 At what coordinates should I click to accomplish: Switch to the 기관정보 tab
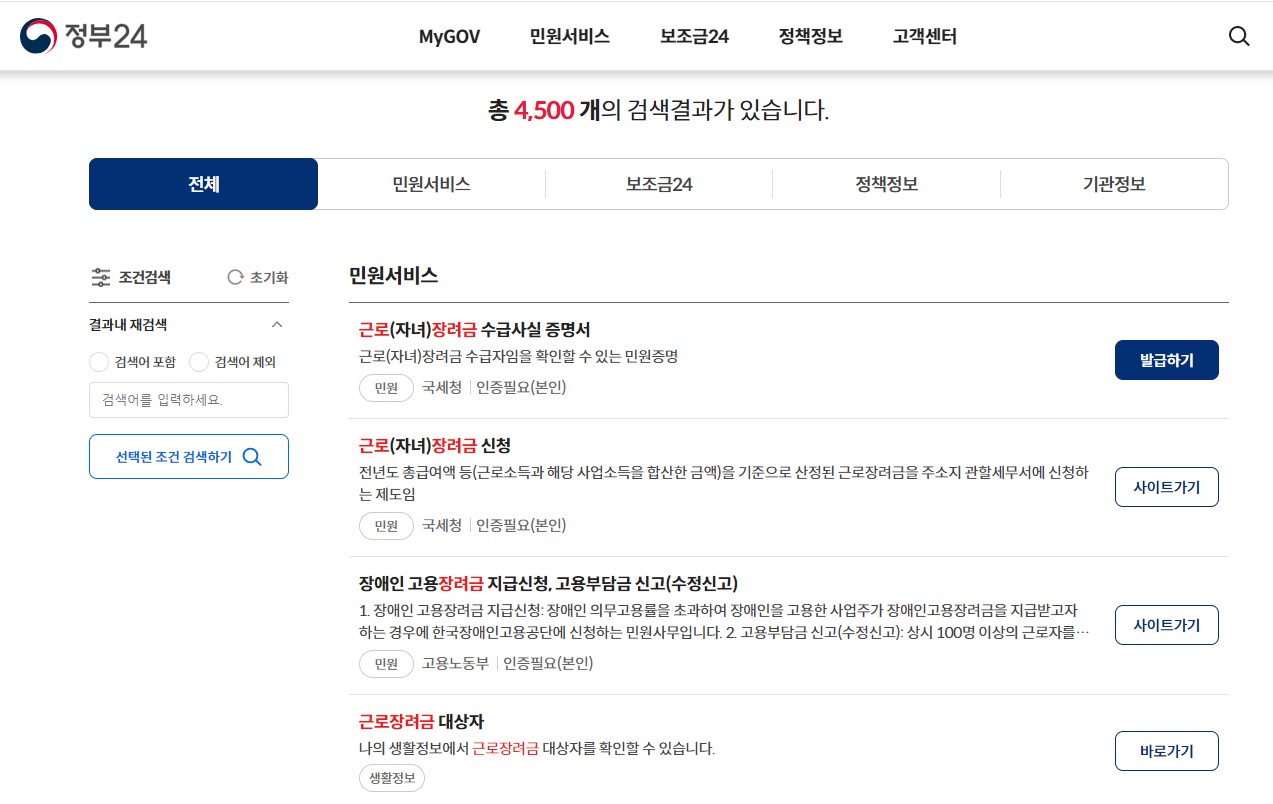(x=1114, y=184)
